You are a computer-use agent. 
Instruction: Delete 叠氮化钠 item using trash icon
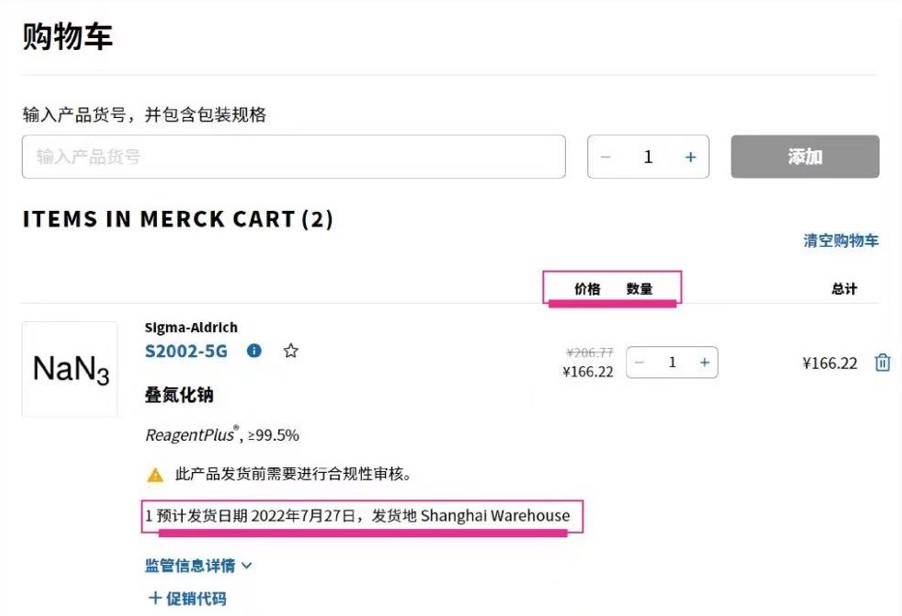click(881, 363)
